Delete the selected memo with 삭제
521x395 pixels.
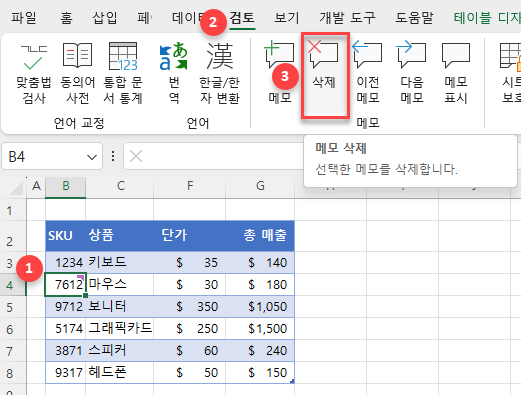325,75
